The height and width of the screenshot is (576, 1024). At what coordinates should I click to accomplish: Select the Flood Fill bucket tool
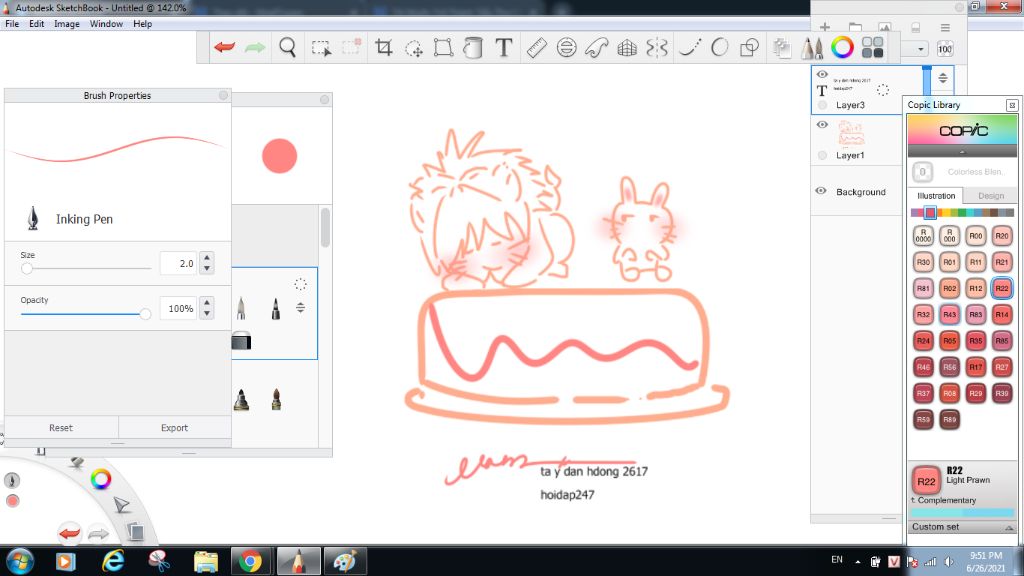coord(473,47)
